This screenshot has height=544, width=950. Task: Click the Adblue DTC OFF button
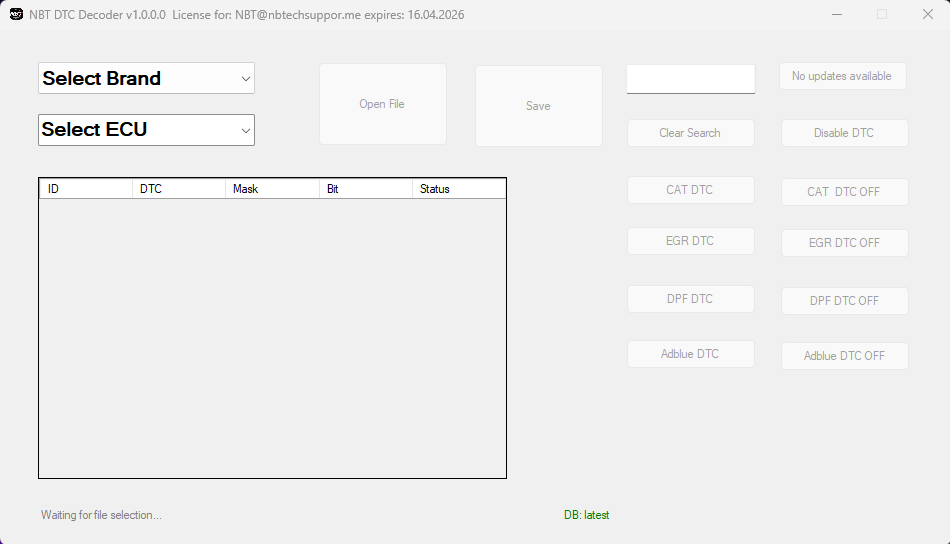click(845, 356)
